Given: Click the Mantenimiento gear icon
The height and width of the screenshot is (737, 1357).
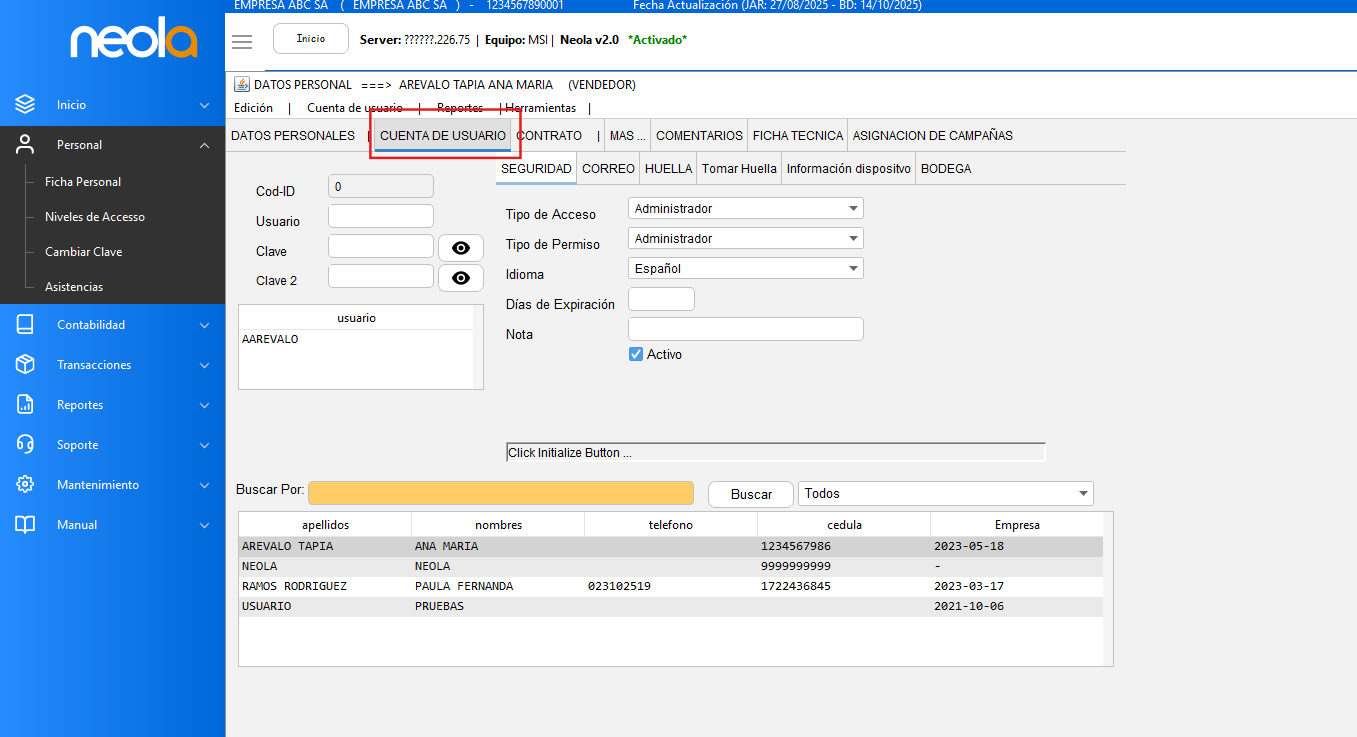Looking at the screenshot, I should 25,485.
